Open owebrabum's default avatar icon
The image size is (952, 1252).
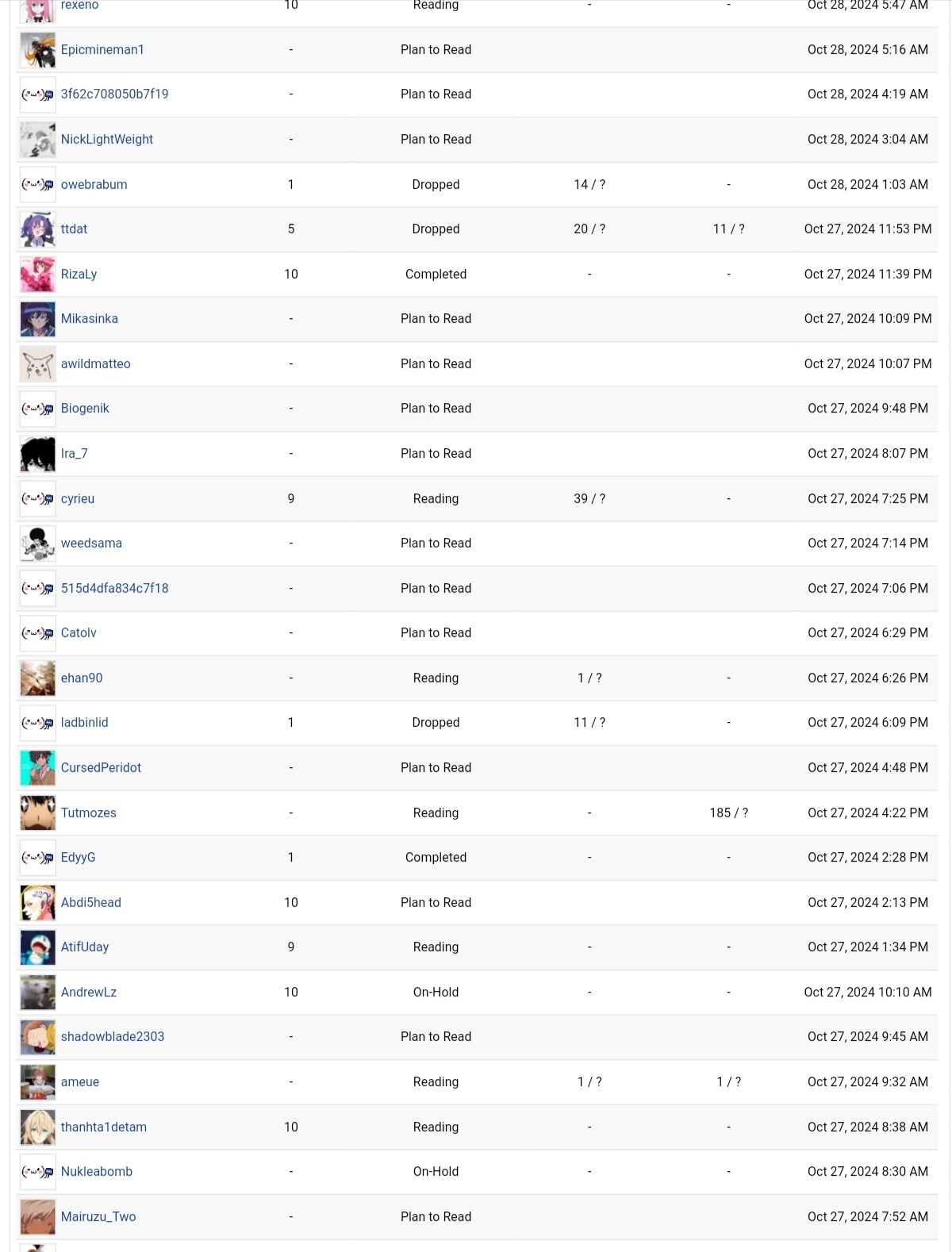coord(37,185)
